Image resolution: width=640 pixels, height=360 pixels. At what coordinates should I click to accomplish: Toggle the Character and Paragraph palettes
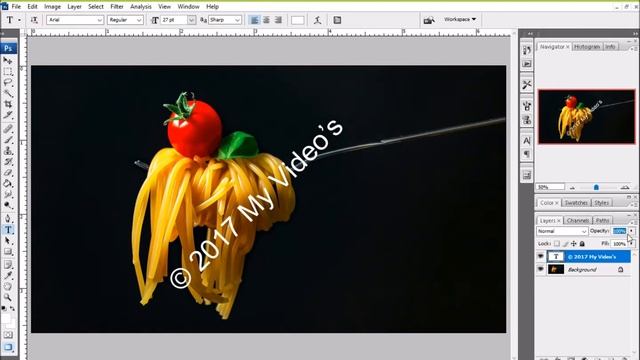coord(337,20)
